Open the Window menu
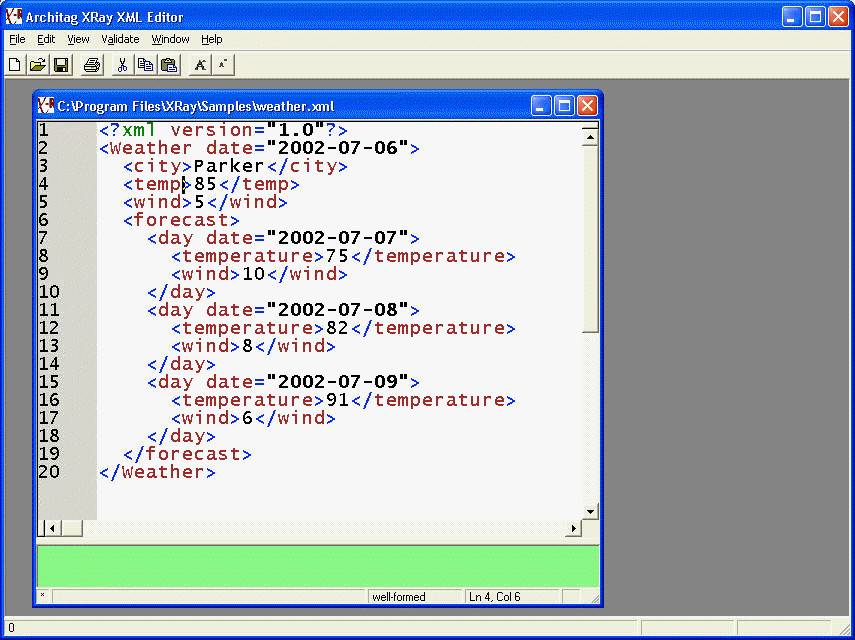Screen dimensions: 855x640 coord(170,39)
